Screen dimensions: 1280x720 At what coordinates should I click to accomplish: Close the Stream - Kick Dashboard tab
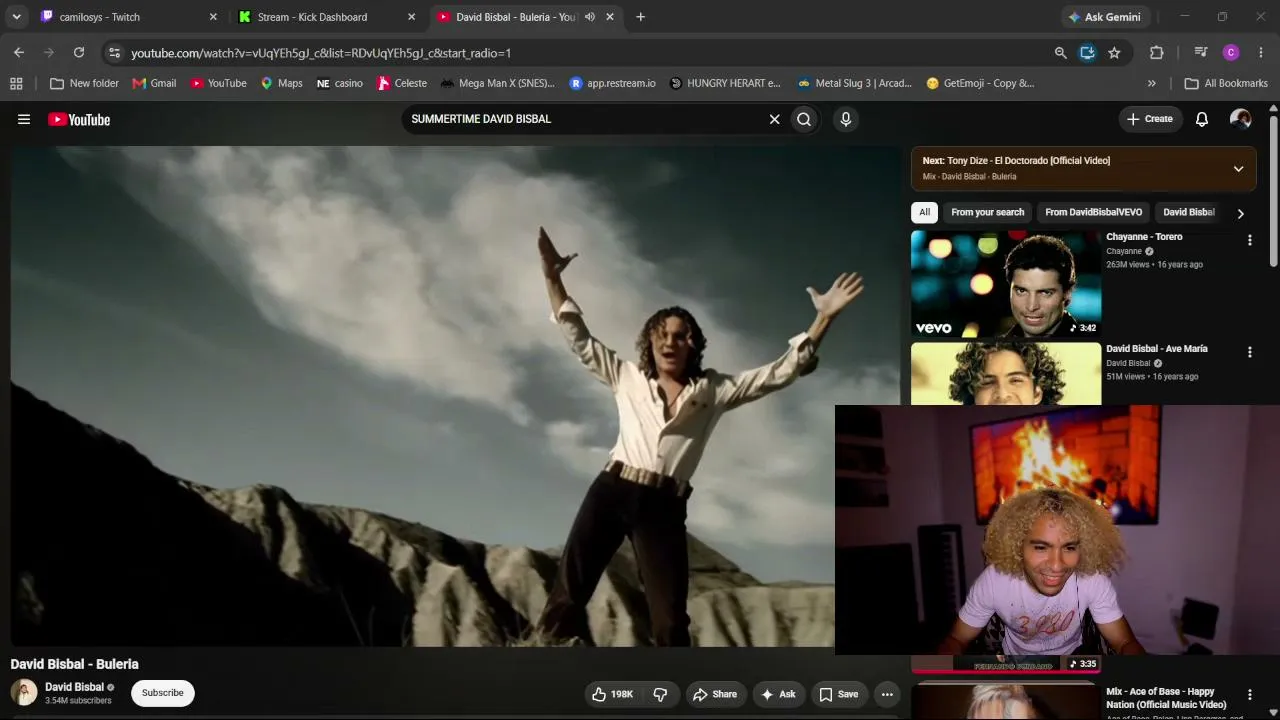tap(411, 17)
